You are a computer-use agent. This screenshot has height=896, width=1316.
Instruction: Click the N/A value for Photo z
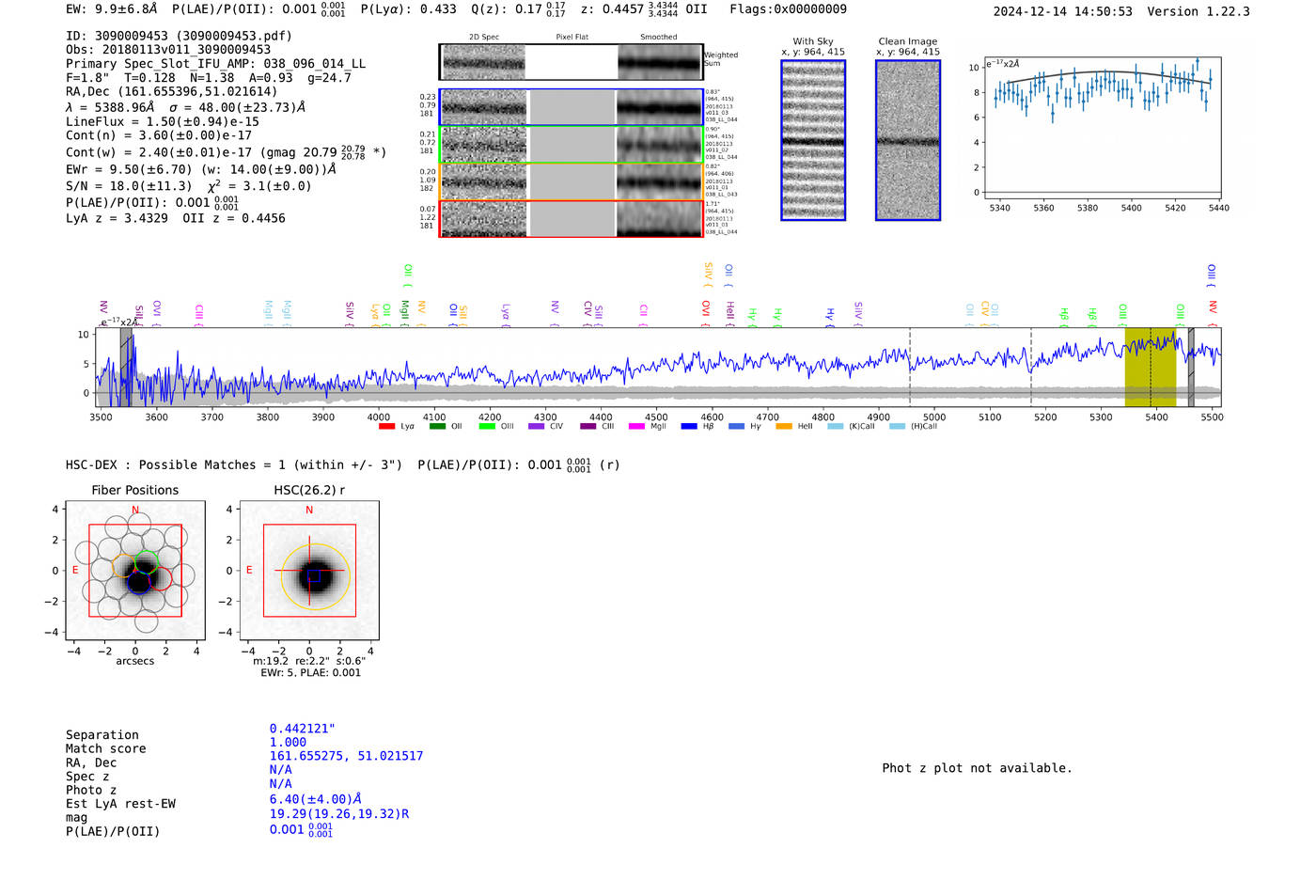click(x=280, y=783)
